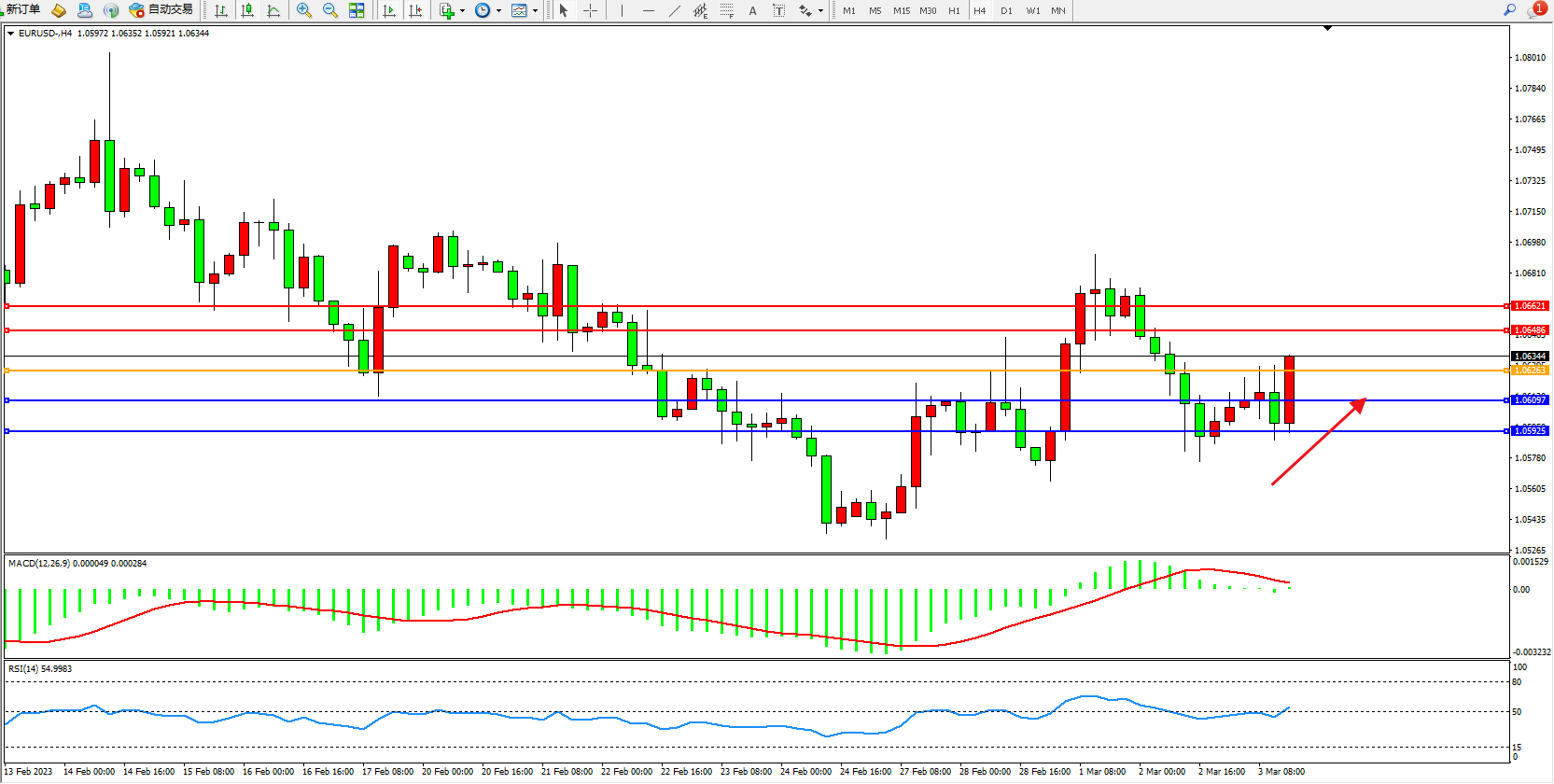Expand the arrows objects dropdown
Screen dimensions: 1554x784
click(x=820, y=11)
